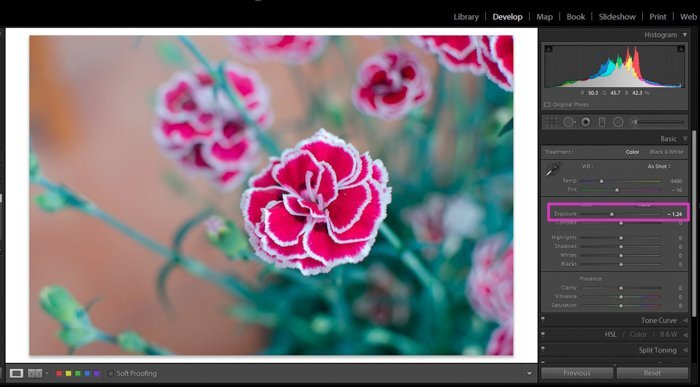700x387 pixels.
Task: Click the Reset button
Action: point(652,373)
